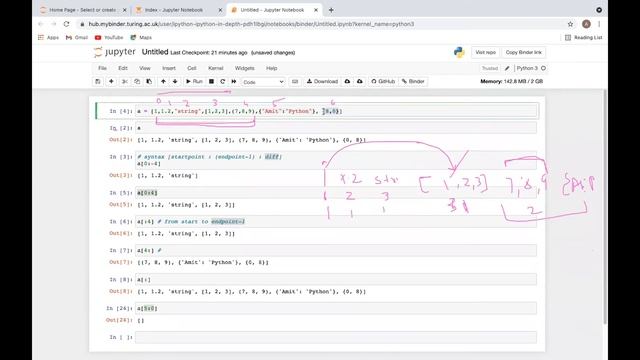Open the GitHub toolbar button
Image resolution: width=640 pixels, height=360 pixels.
pyautogui.click(x=383, y=82)
